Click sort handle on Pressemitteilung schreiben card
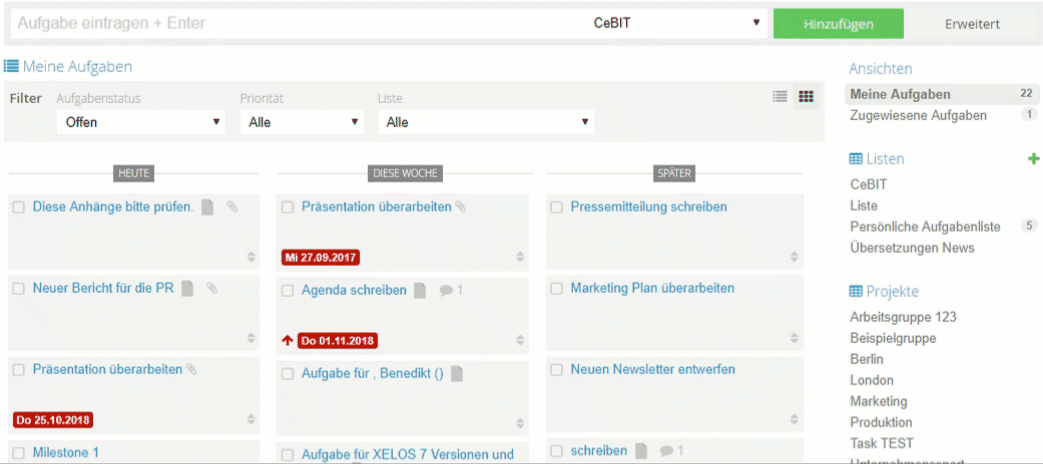The width and height of the screenshot is (1043, 464). pyautogui.click(x=789, y=257)
